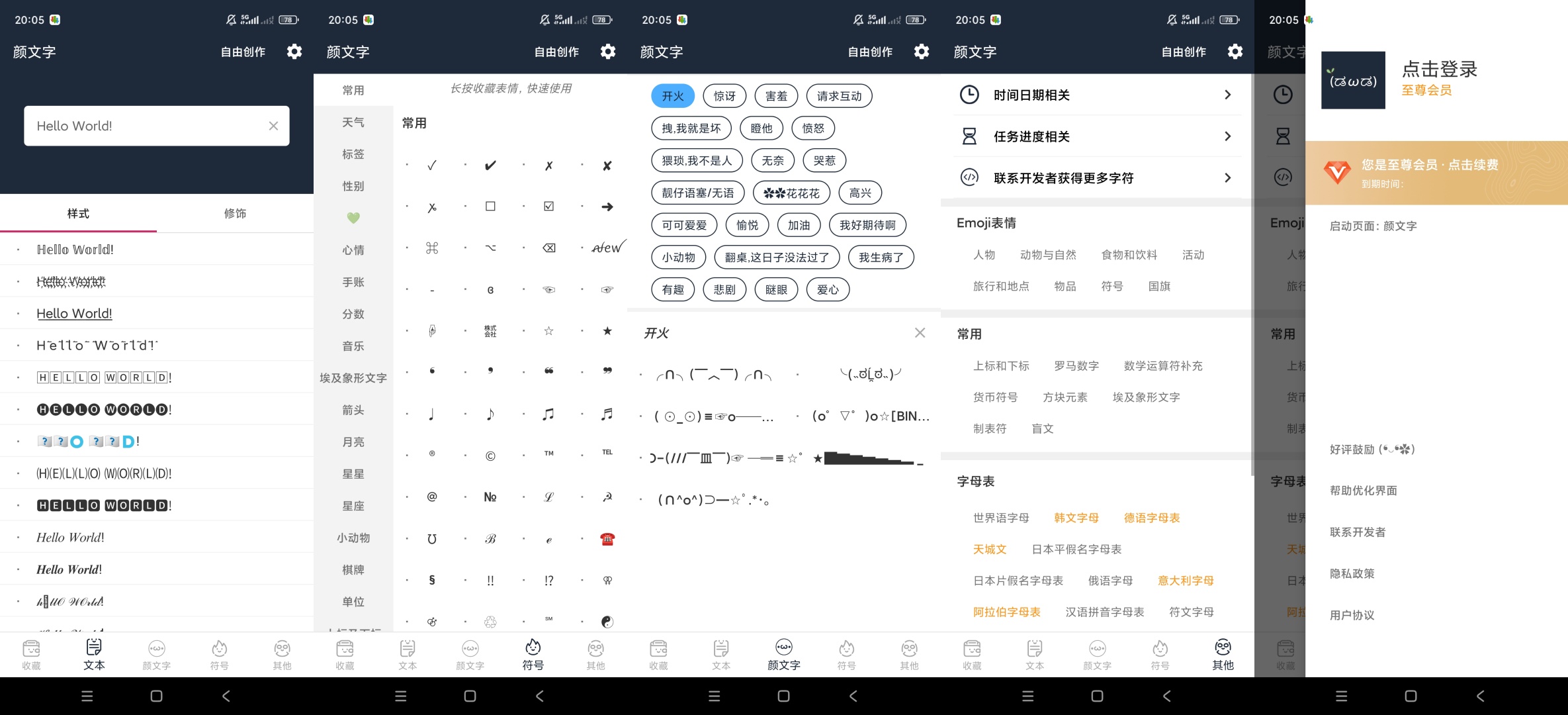Tap 收藏 bottom tab in first screen
The width and height of the screenshot is (1568, 715).
click(31, 654)
